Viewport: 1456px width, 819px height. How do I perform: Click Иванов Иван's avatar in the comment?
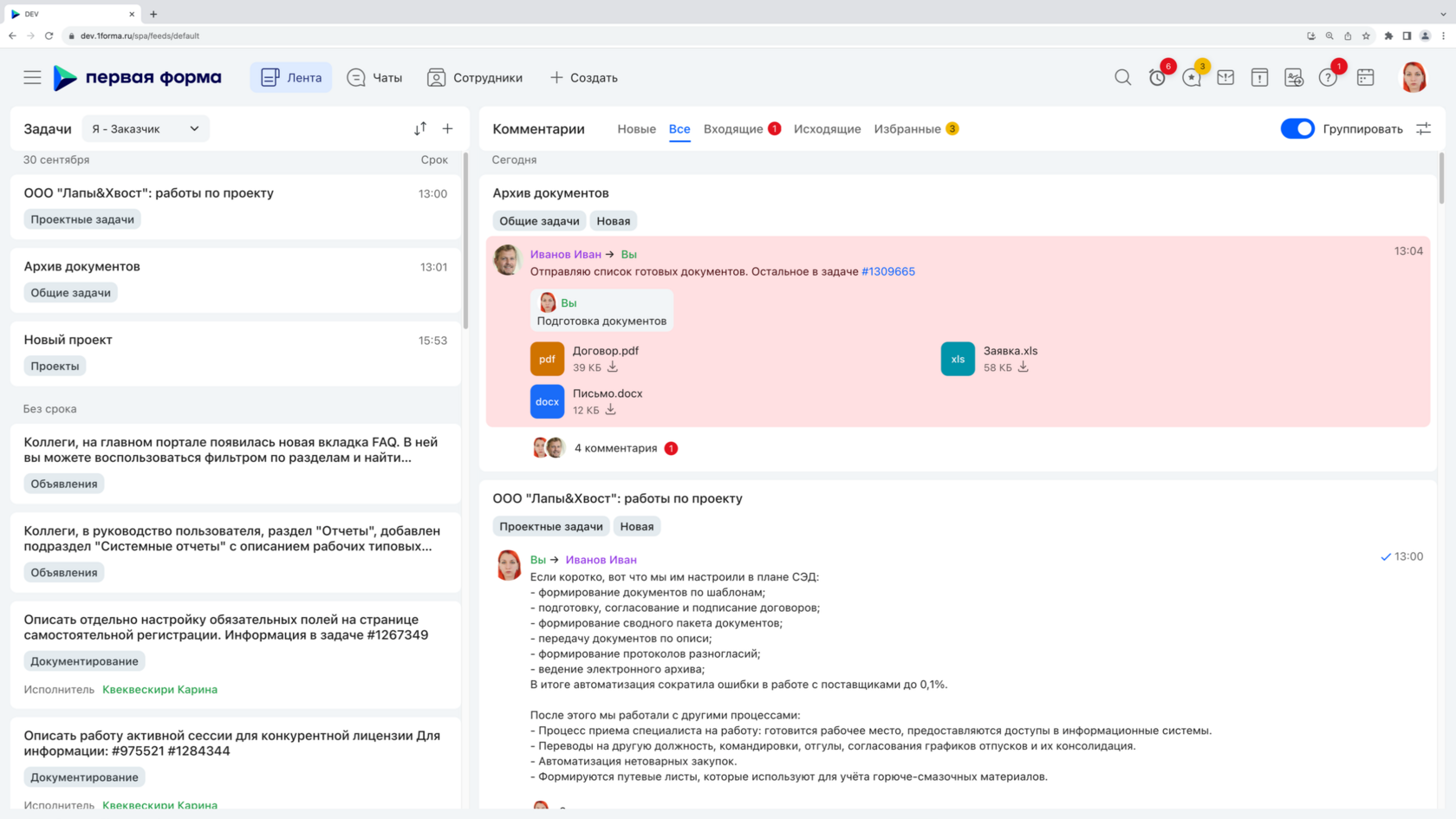(x=506, y=259)
